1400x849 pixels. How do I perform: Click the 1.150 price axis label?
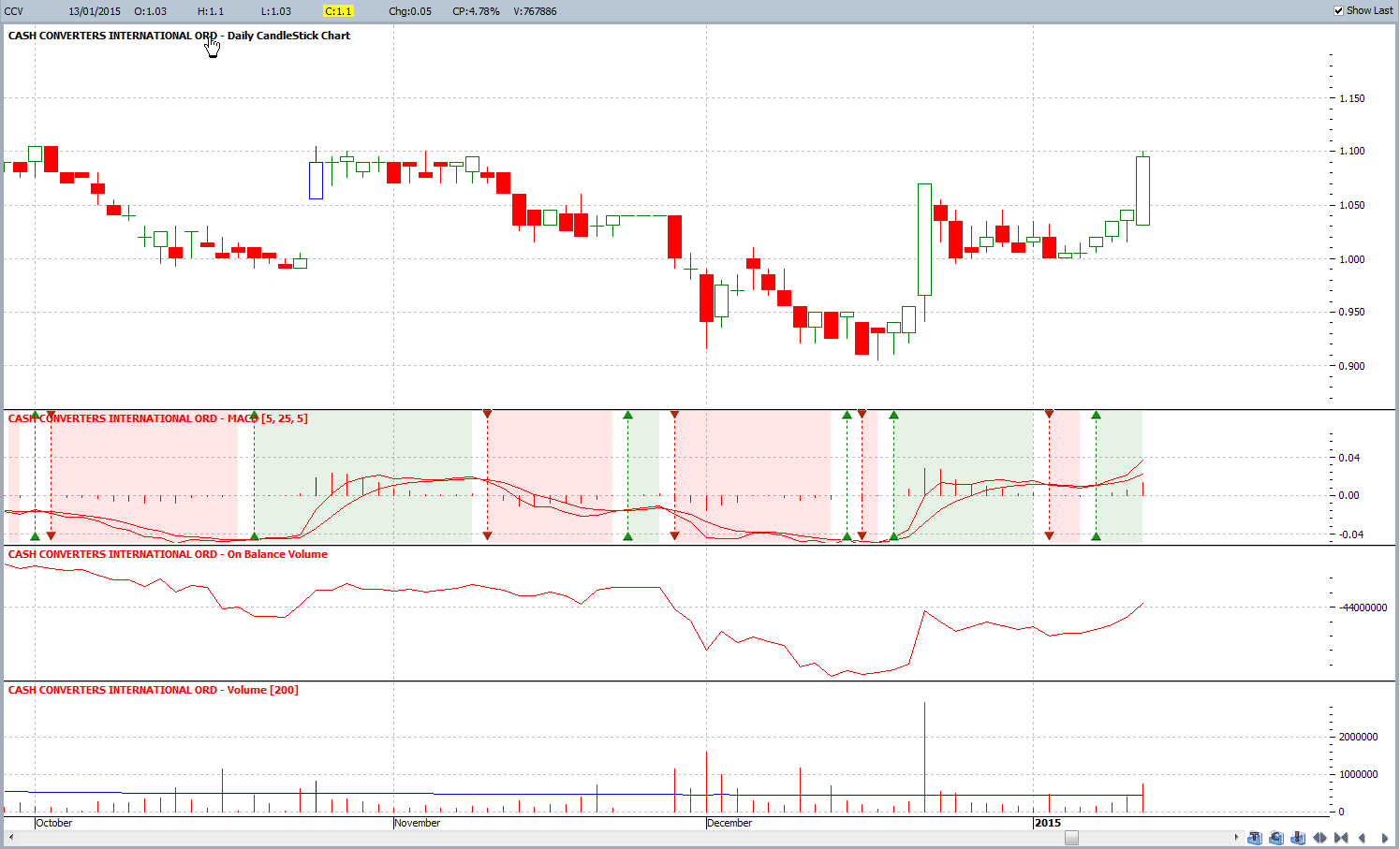click(x=1352, y=98)
